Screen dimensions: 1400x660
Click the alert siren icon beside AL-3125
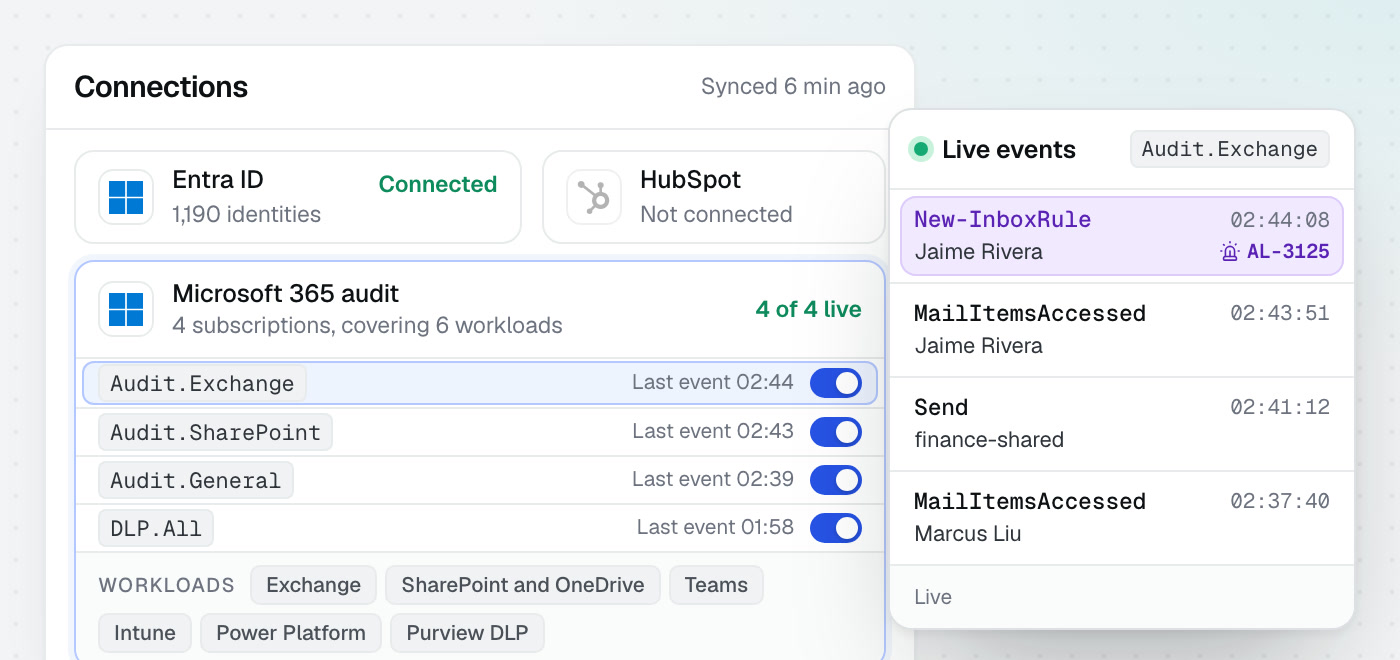pyautogui.click(x=1230, y=252)
